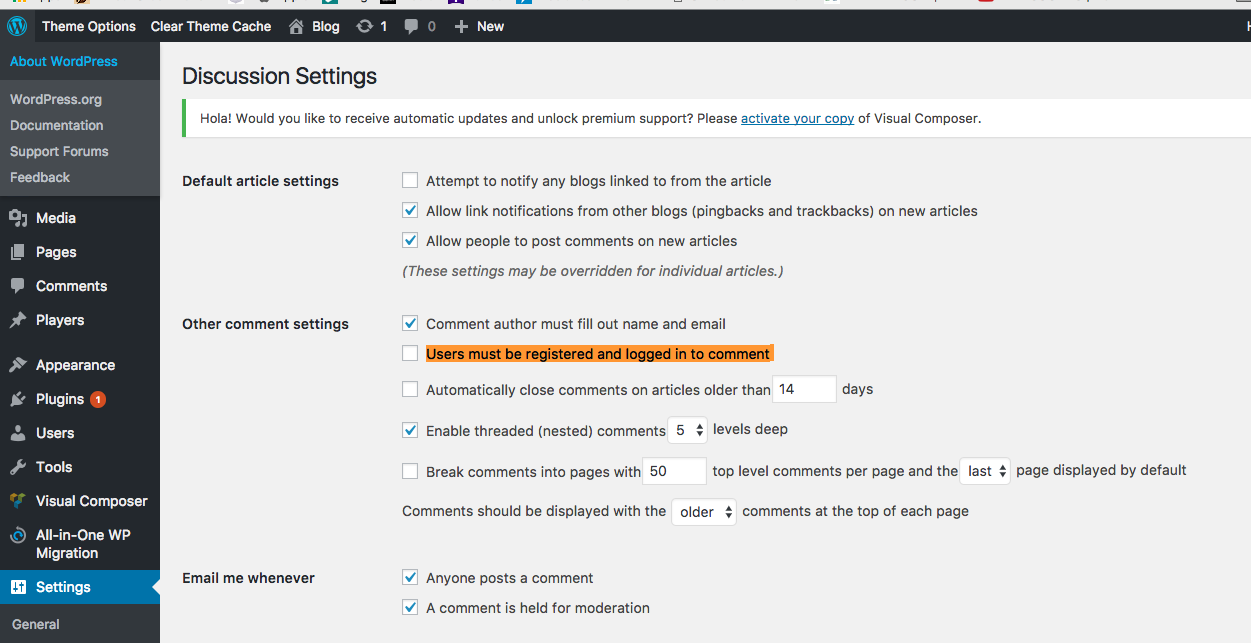
Task: Click the days input field showing 14
Action: click(804, 389)
